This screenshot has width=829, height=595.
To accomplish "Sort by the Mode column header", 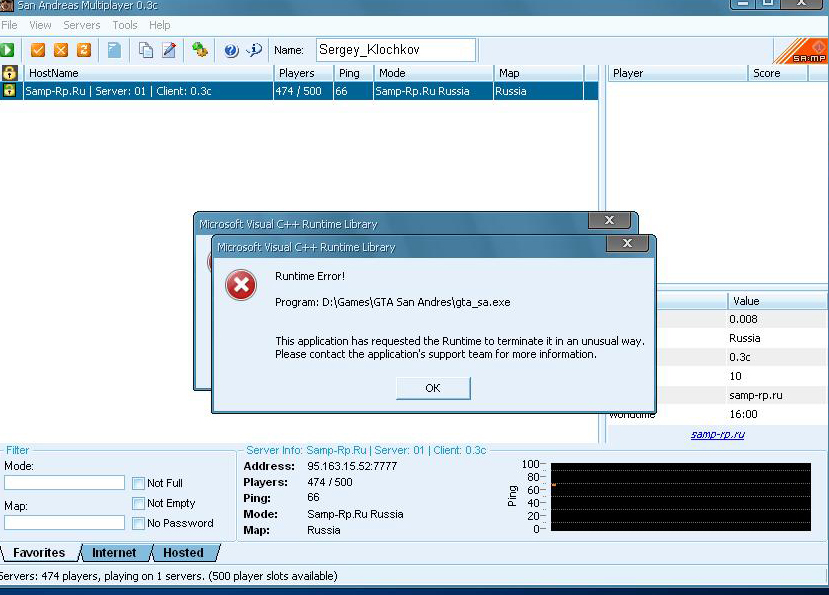I will pyautogui.click(x=434, y=73).
